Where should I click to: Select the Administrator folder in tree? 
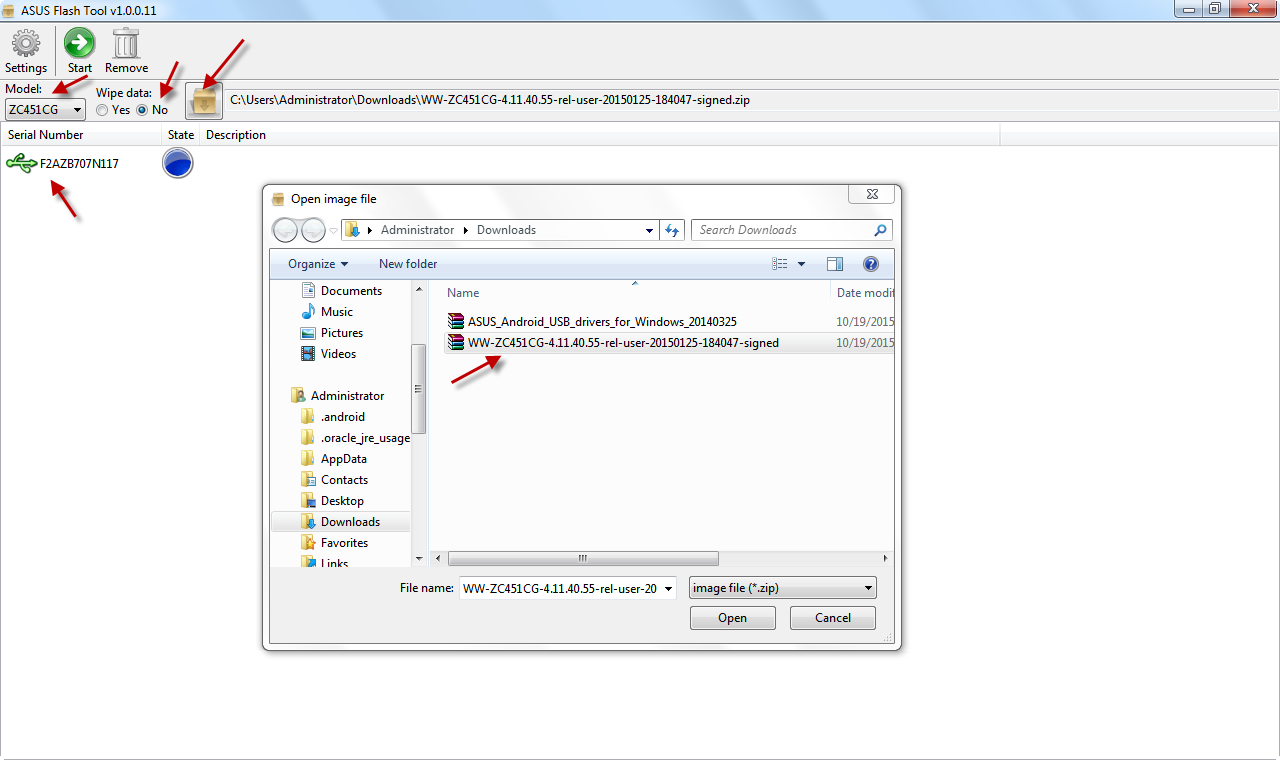(338, 396)
